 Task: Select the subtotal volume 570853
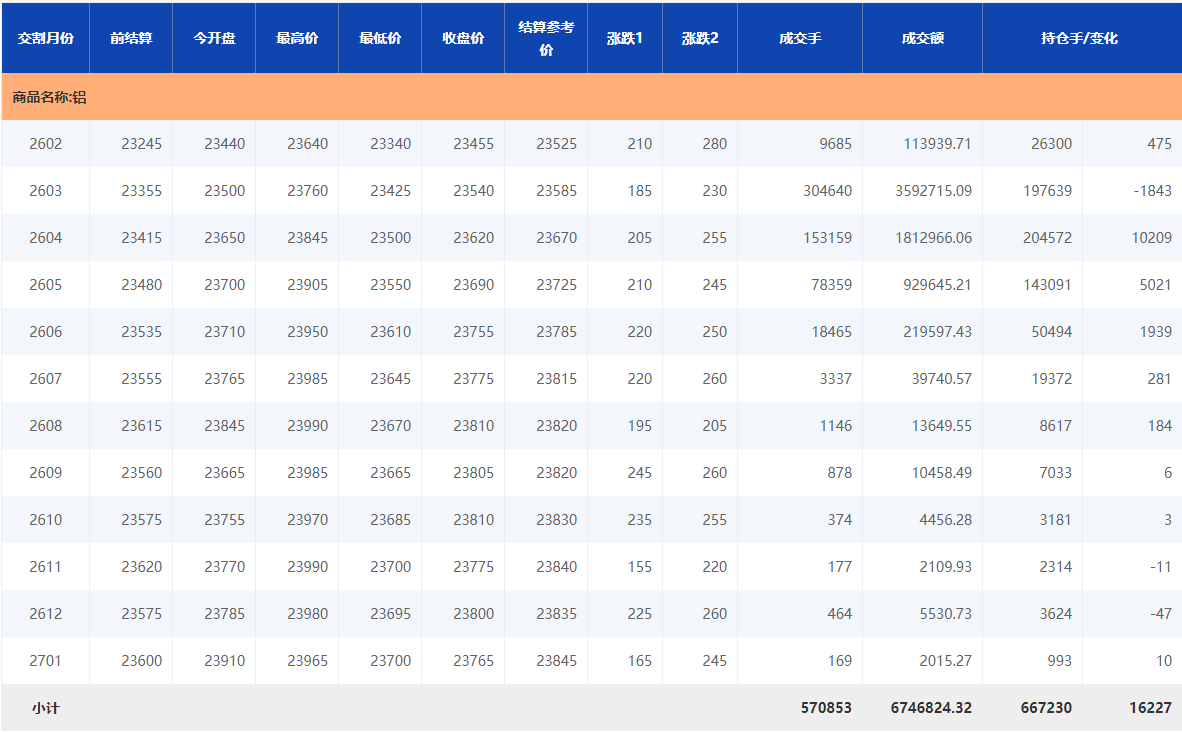826,707
